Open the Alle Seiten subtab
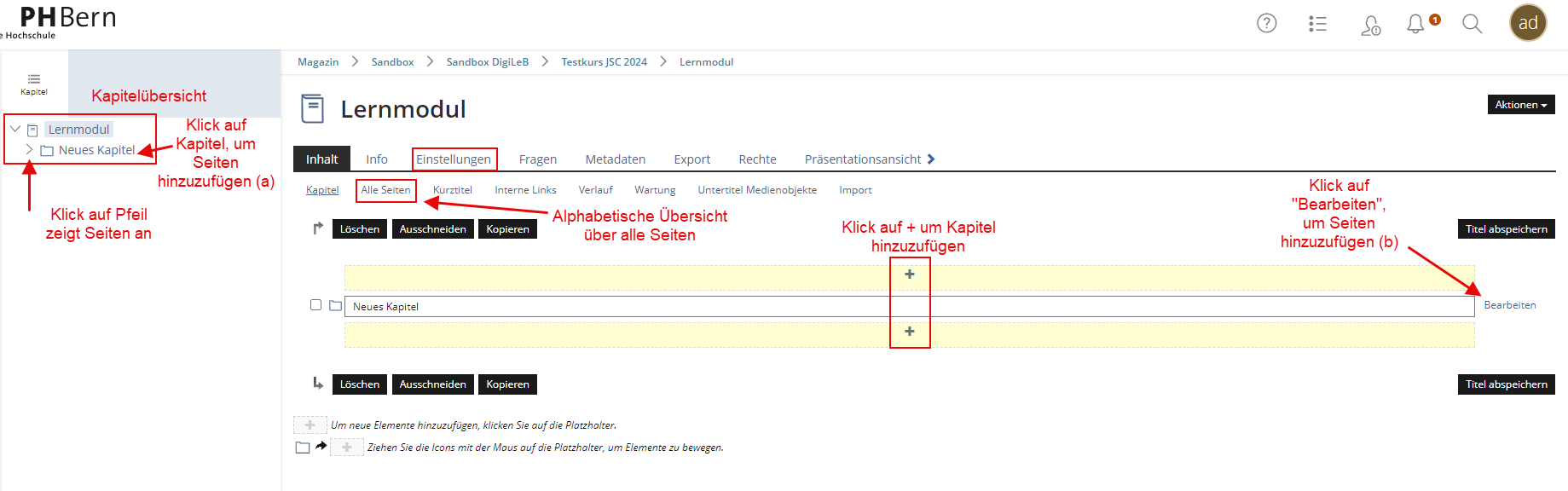This screenshot has height=491, width=1568. pos(385,190)
